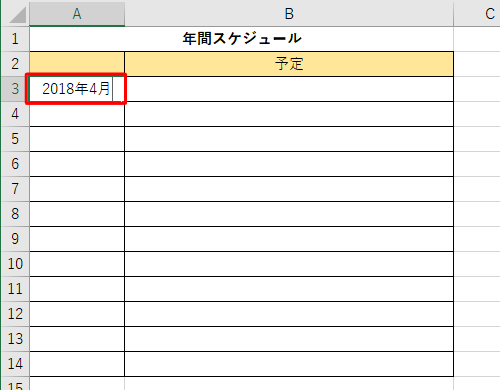The width and height of the screenshot is (500, 390).
Task: Click empty cell A14
Action: 77,364
